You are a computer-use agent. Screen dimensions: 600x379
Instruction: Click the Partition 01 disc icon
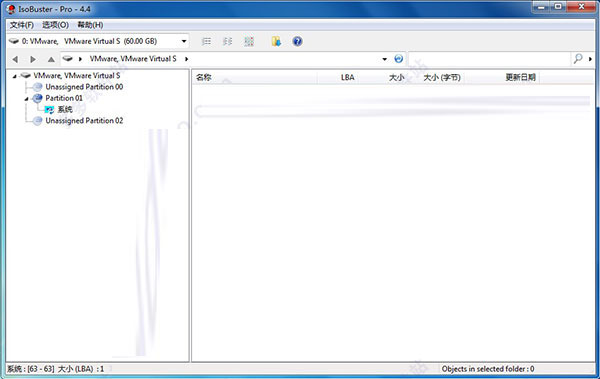point(38,98)
